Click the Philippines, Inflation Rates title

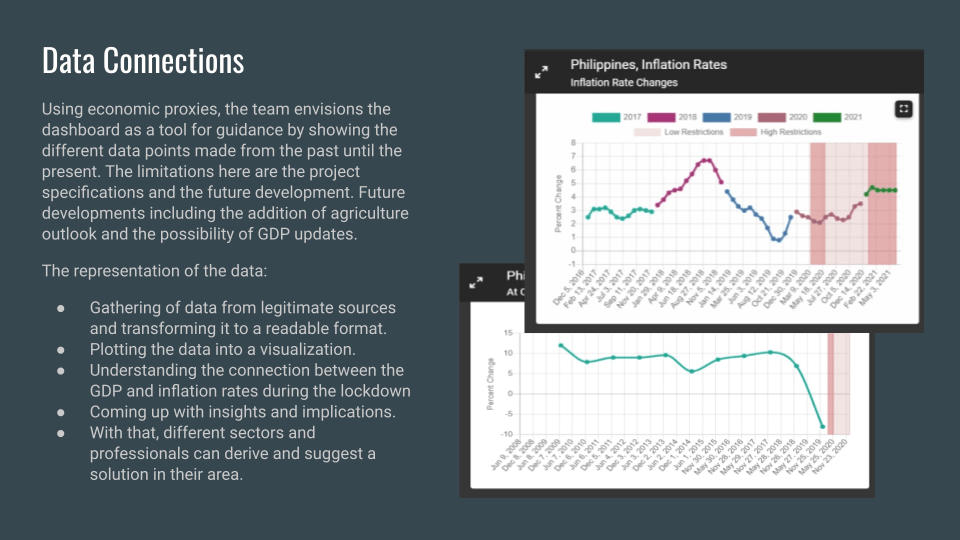pyautogui.click(x=648, y=64)
